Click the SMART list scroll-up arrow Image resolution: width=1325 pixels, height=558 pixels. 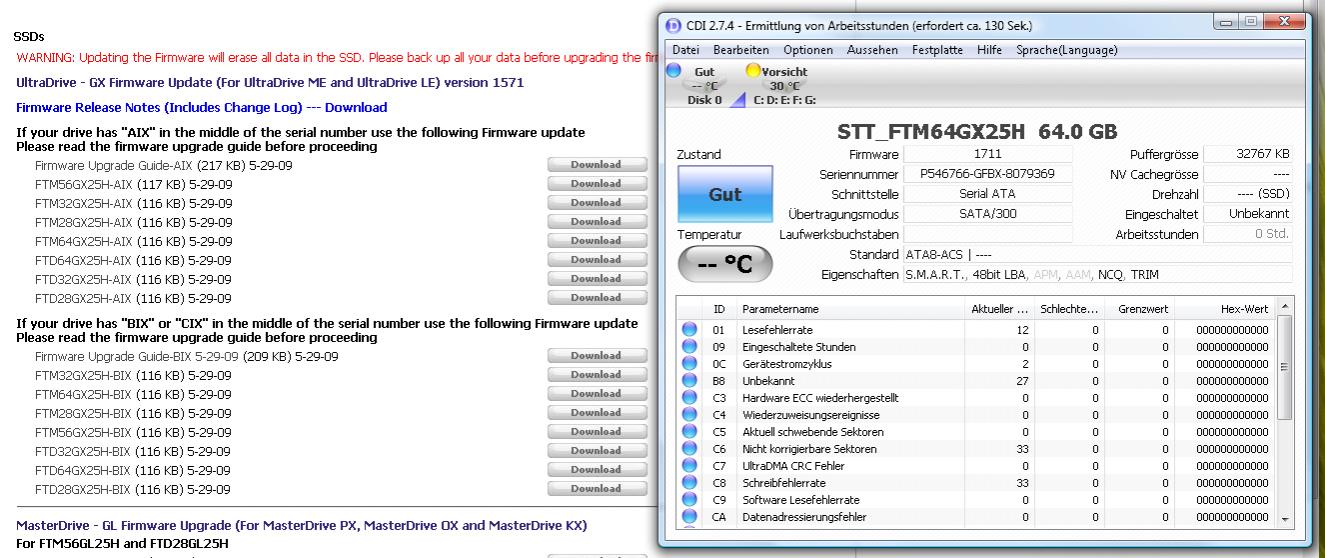[1285, 306]
